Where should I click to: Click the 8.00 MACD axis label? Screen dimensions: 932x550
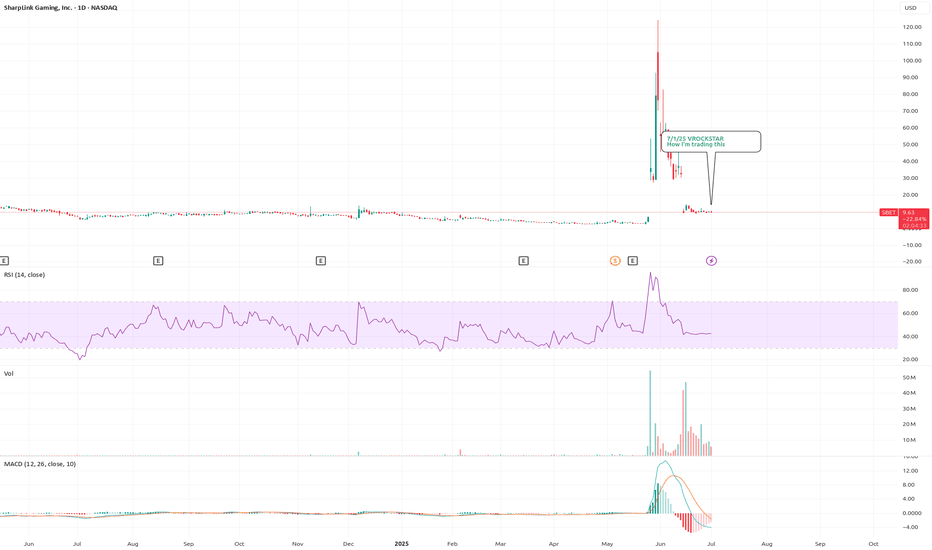click(909, 485)
